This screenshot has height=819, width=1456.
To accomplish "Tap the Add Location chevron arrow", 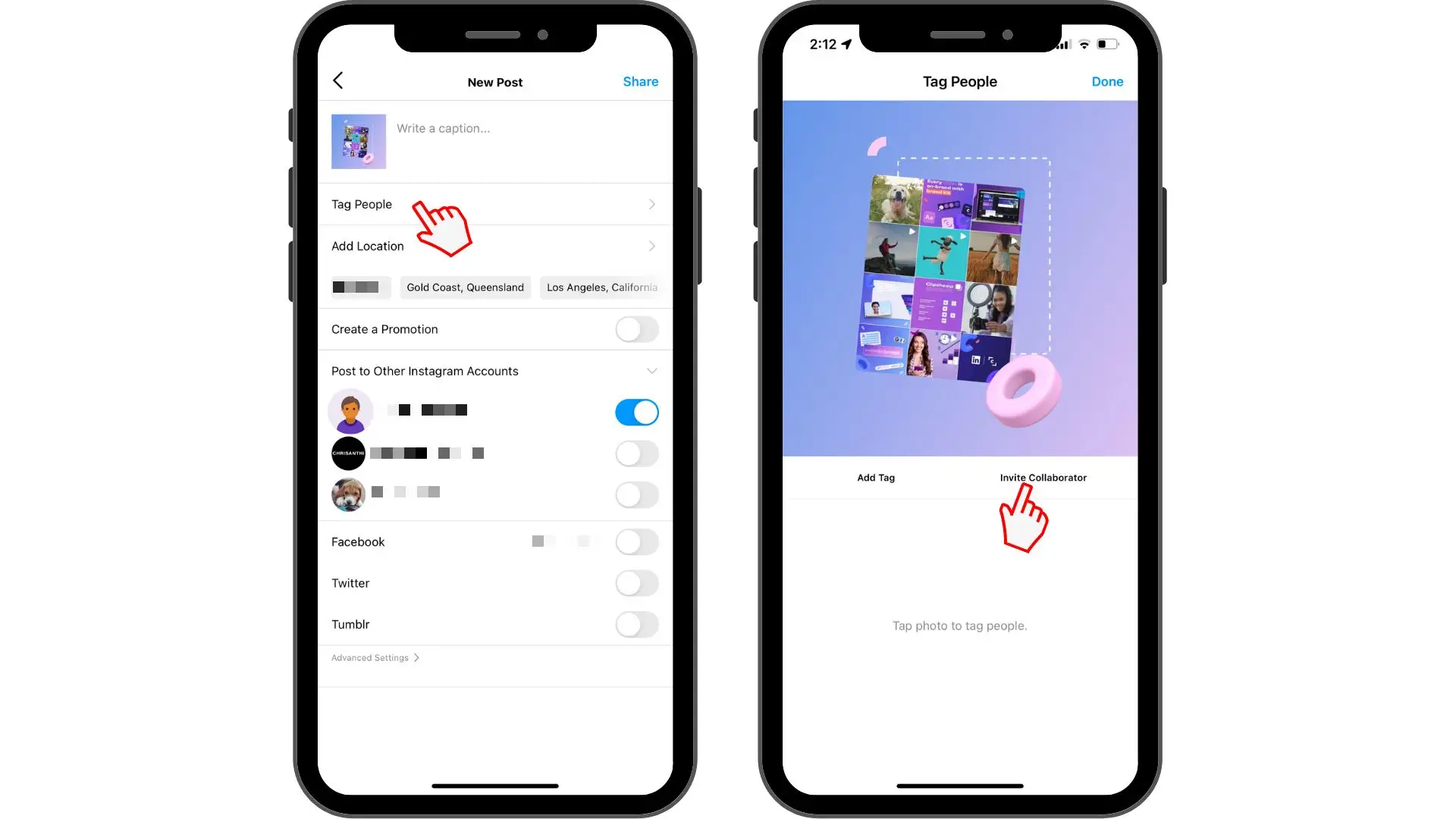I will pos(652,246).
